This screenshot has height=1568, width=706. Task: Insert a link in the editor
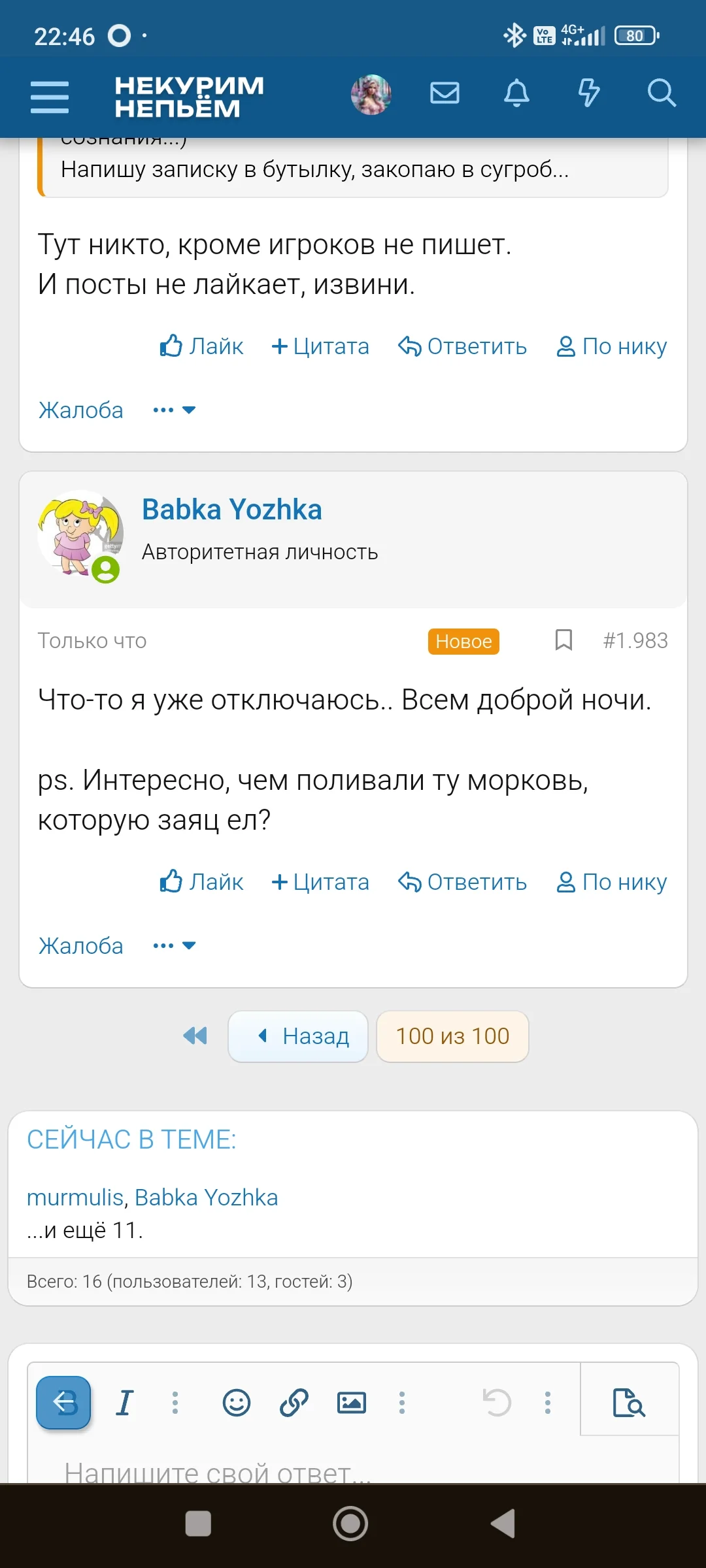[294, 1403]
